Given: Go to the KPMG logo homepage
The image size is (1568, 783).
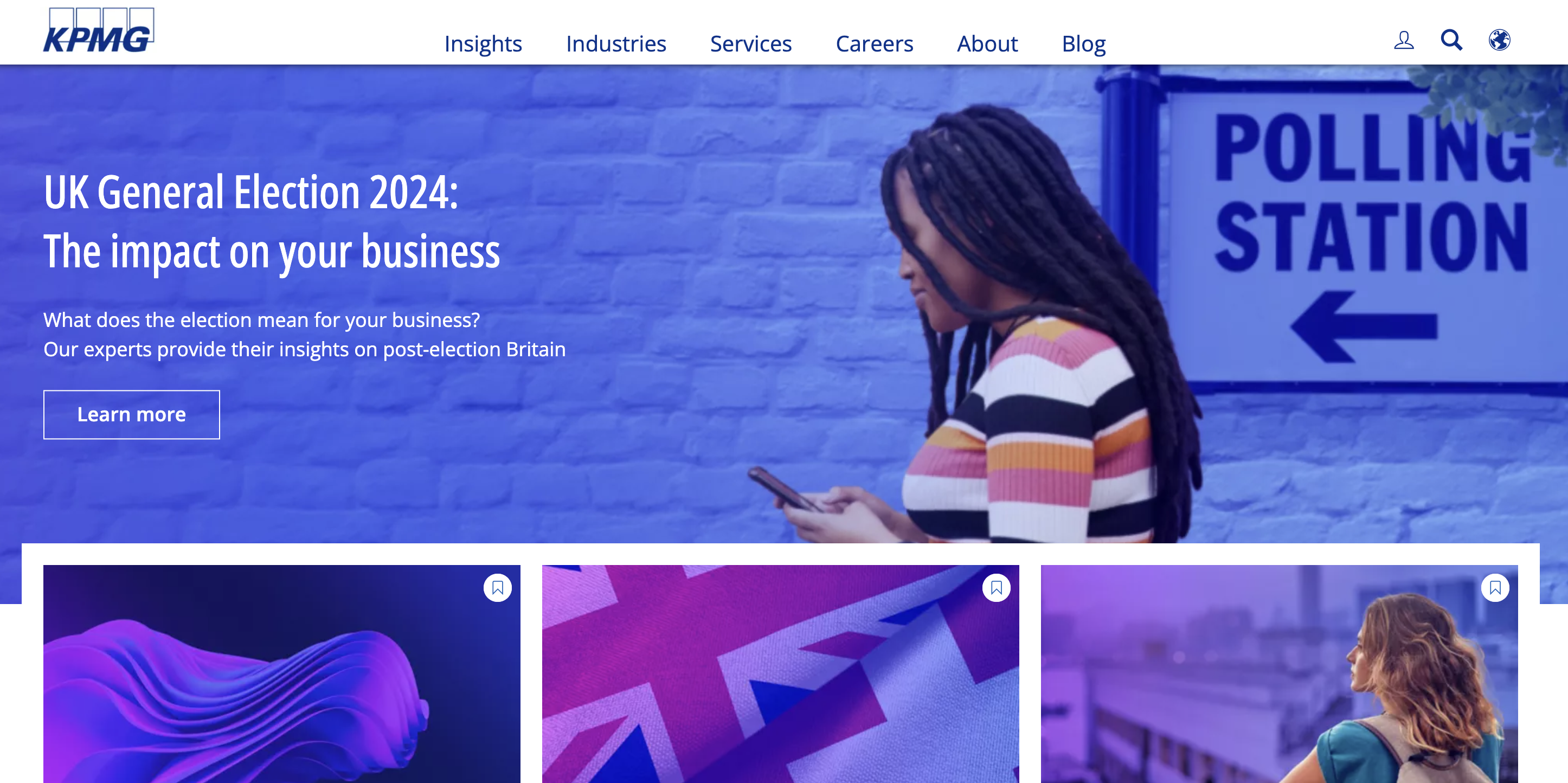Looking at the screenshot, I should click(x=99, y=30).
